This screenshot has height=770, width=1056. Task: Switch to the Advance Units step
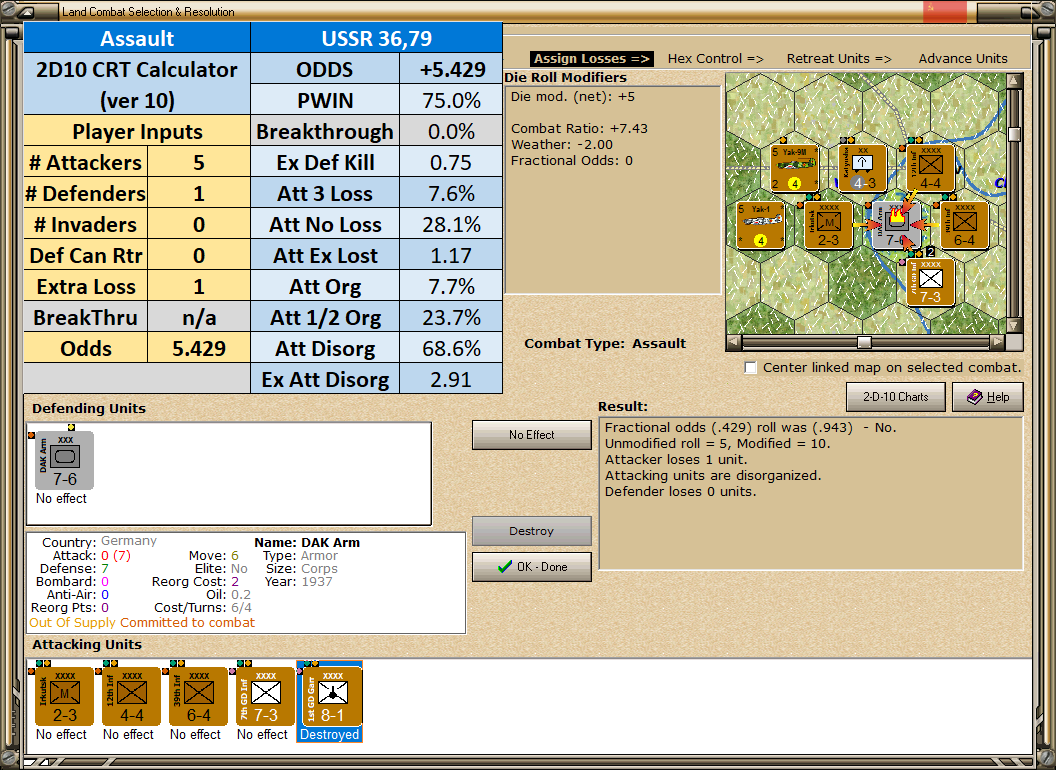[963, 59]
